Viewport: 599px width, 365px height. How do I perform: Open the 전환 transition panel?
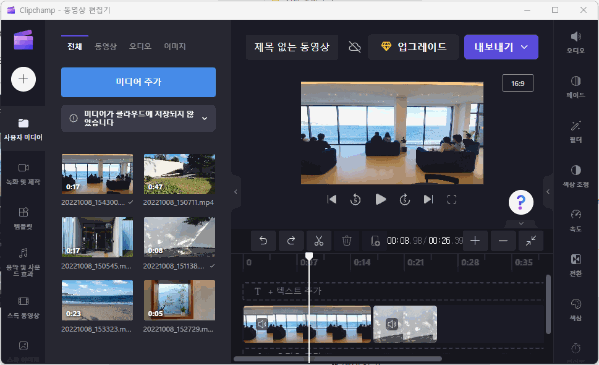pyautogui.click(x=576, y=265)
